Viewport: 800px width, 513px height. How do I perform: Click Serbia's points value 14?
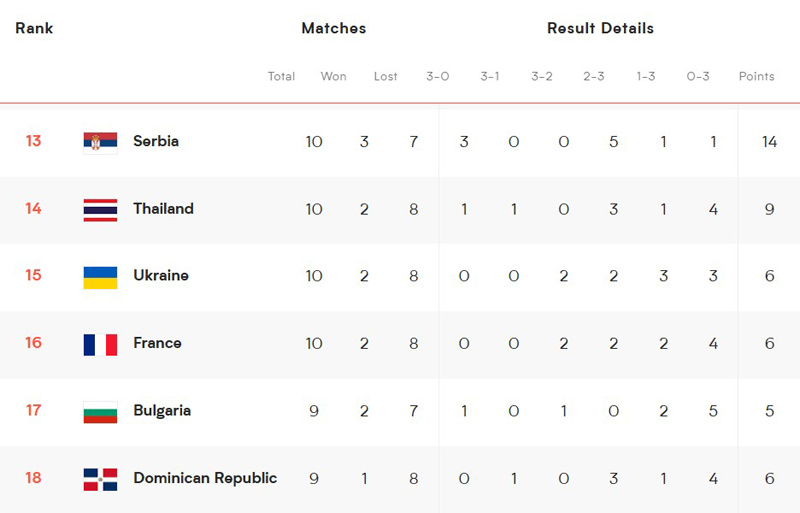tap(769, 141)
